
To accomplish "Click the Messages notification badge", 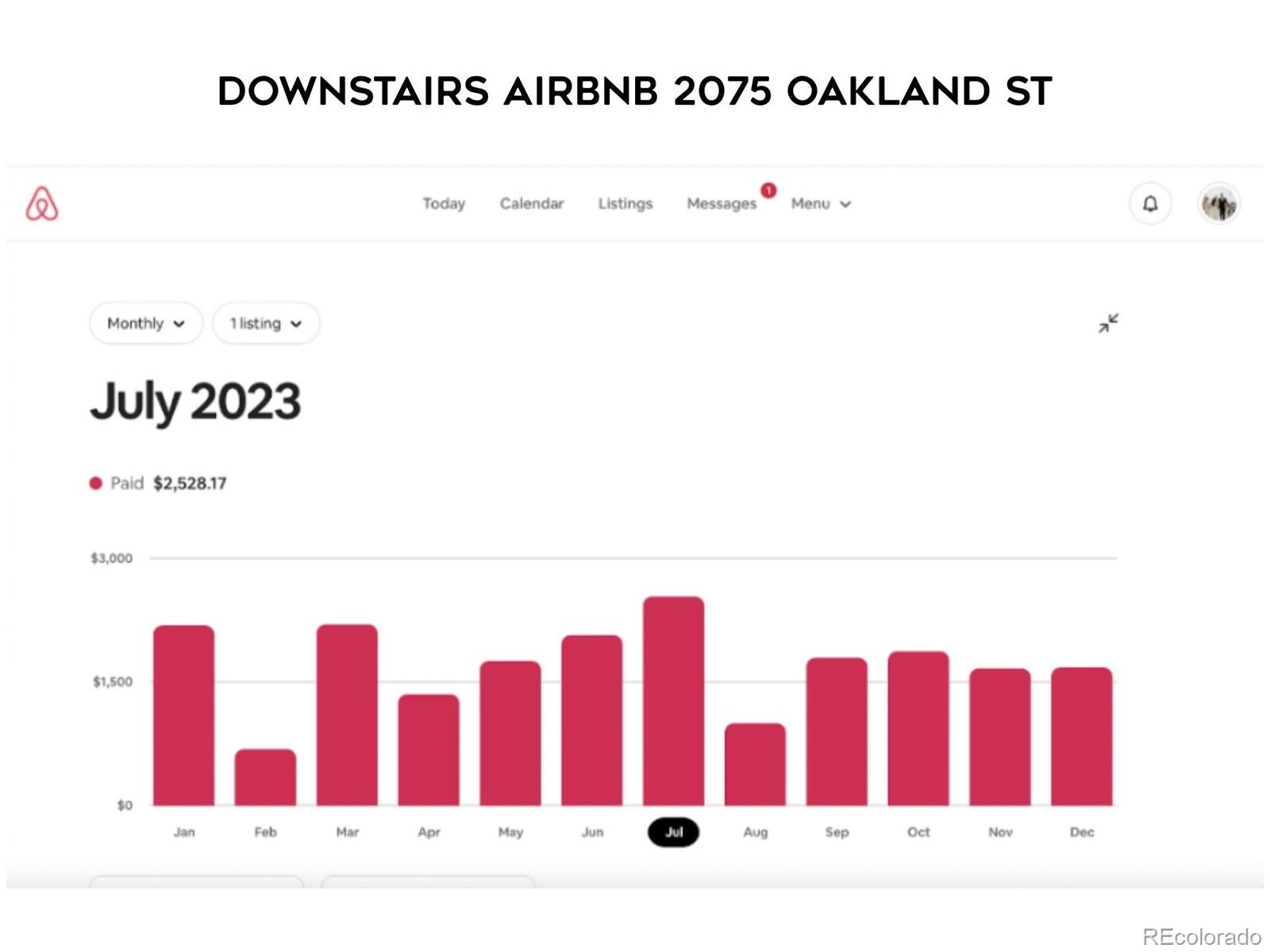I will (768, 190).
